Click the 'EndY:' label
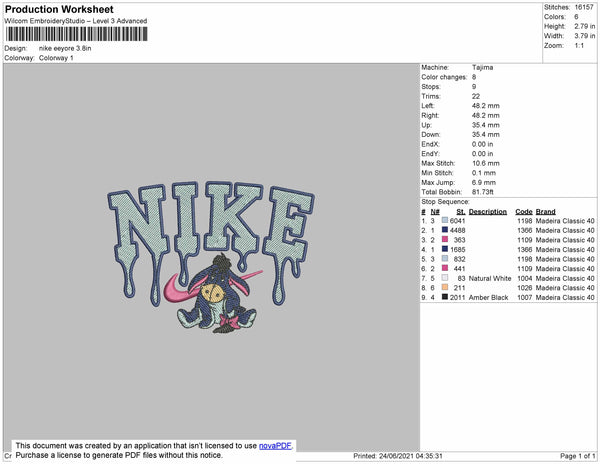 coord(430,154)
